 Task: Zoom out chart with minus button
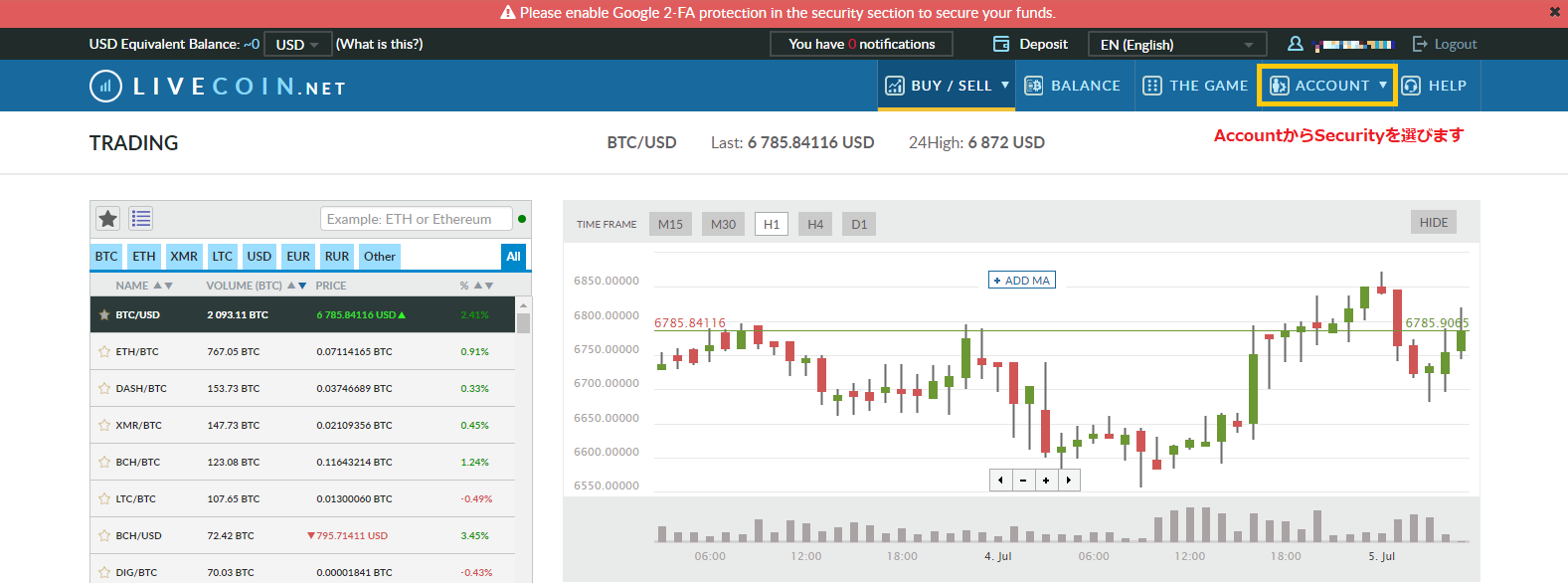pos(1023,481)
